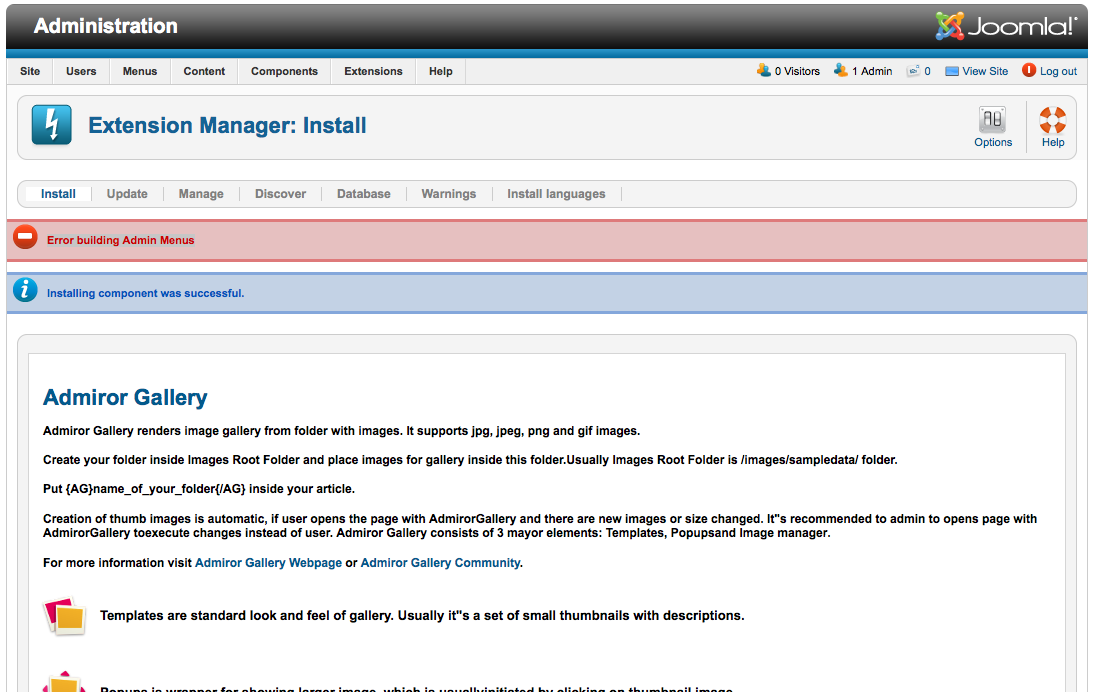
Task: Click the Templates are standard look description
Action: (422, 615)
